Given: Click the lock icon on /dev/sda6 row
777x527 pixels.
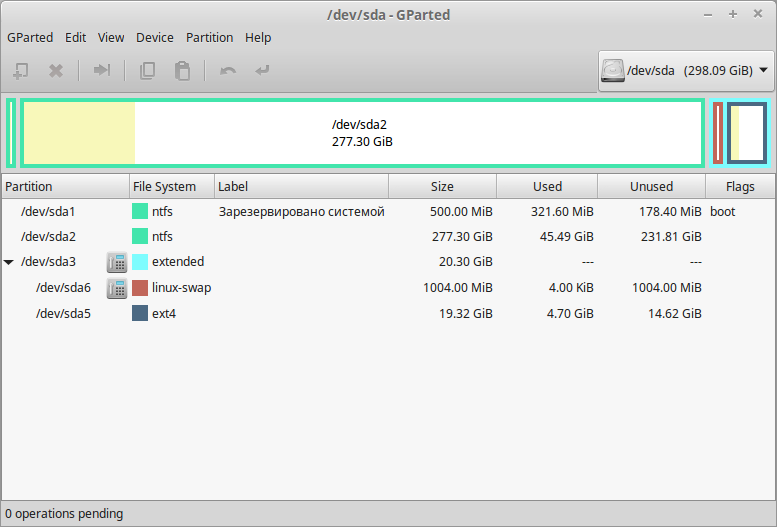Looking at the screenshot, I should (x=117, y=288).
